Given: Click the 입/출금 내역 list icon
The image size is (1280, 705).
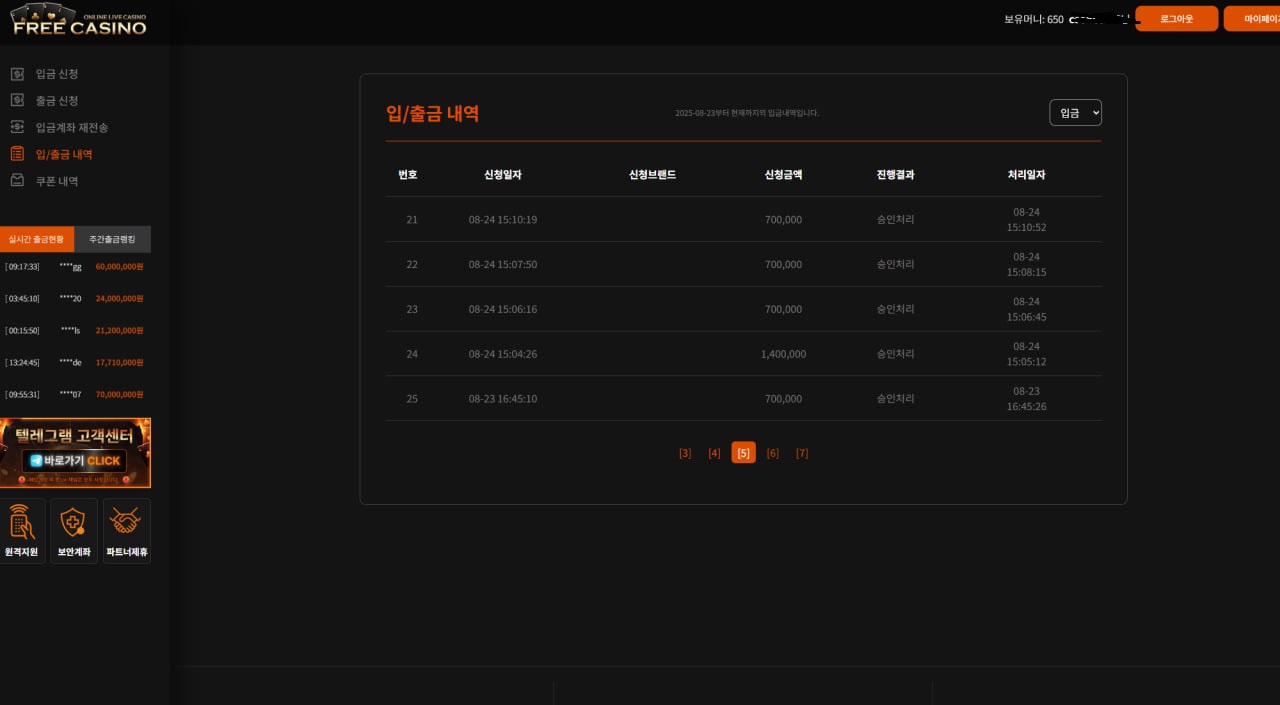Looking at the screenshot, I should [17, 154].
